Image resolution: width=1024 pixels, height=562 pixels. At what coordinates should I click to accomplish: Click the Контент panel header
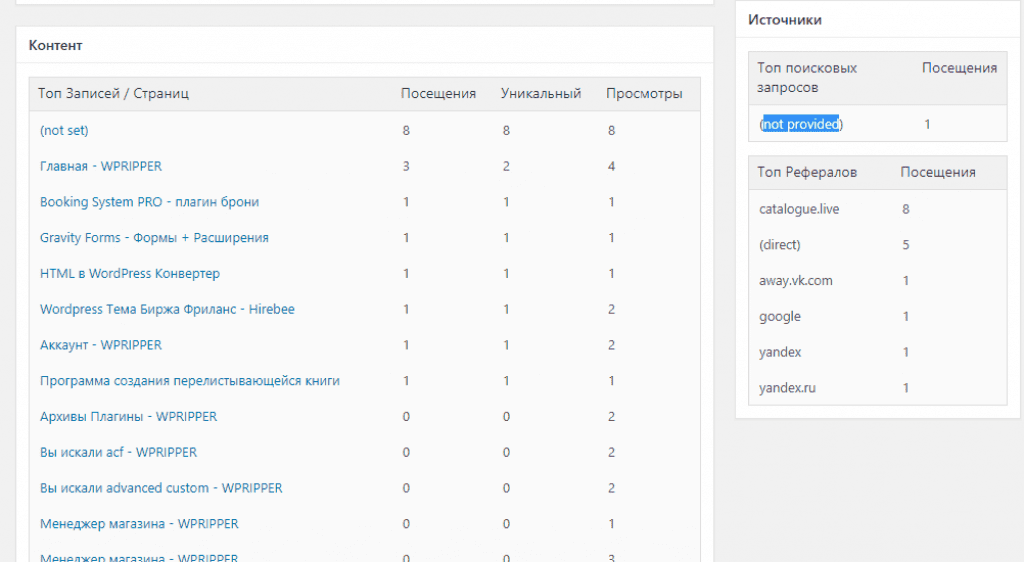56,45
